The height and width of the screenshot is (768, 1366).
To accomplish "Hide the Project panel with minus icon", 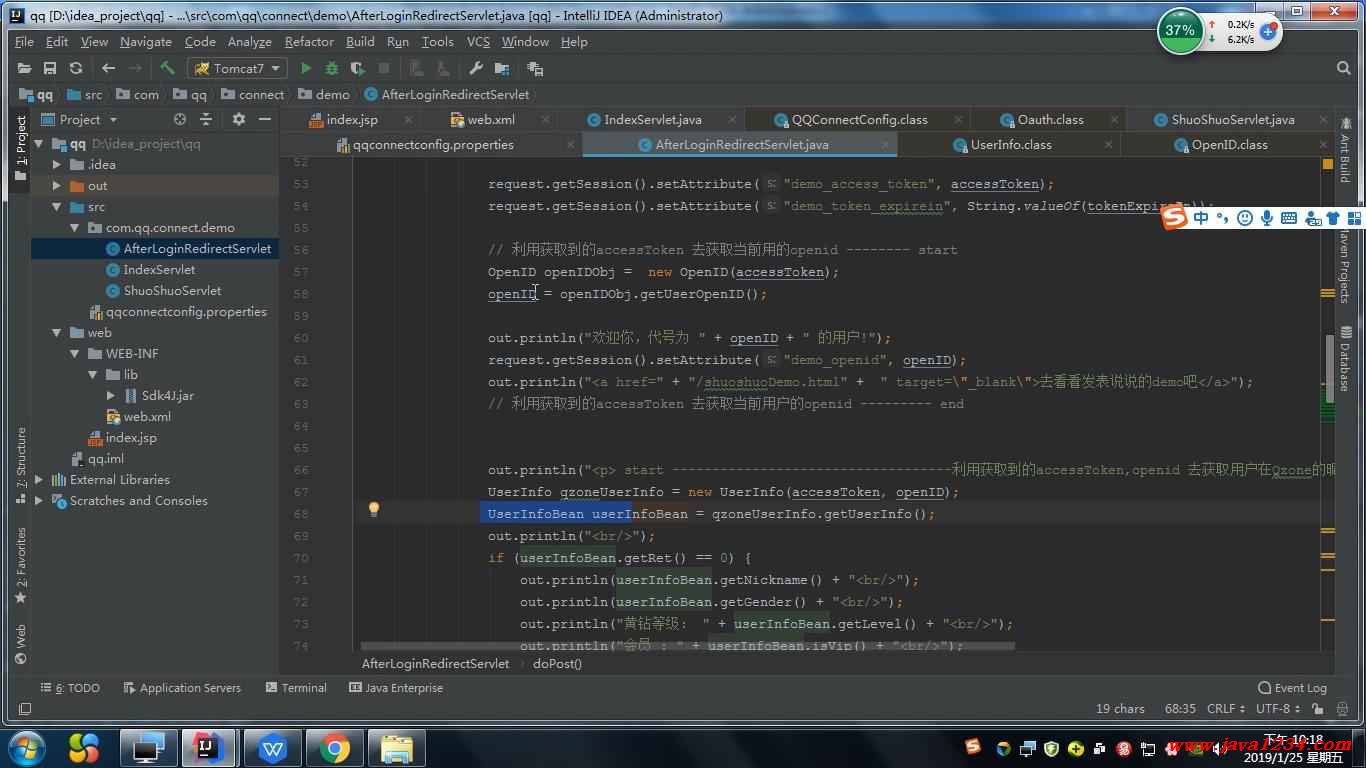I will (265, 119).
